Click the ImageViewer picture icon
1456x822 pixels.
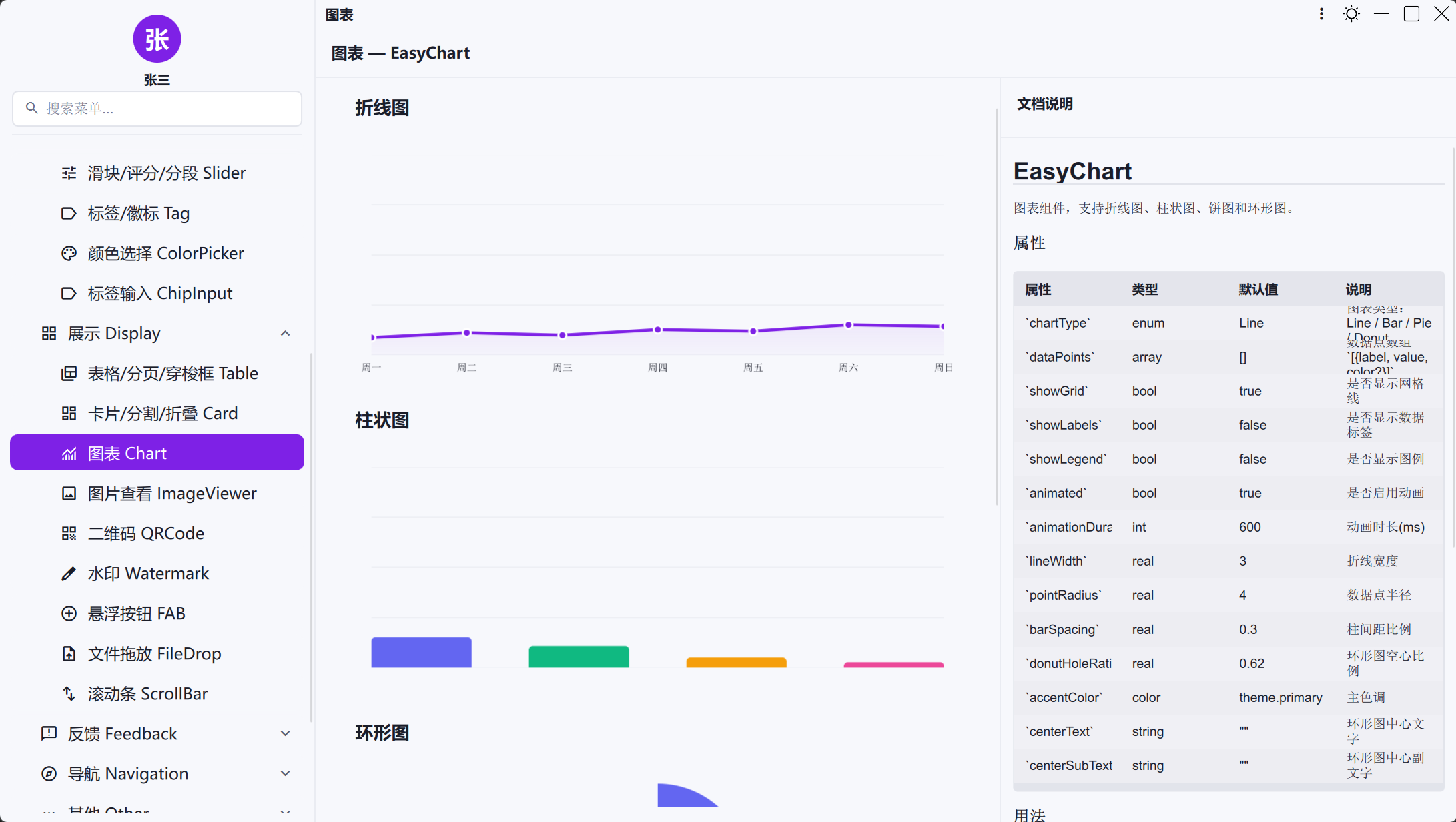click(69, 494)
